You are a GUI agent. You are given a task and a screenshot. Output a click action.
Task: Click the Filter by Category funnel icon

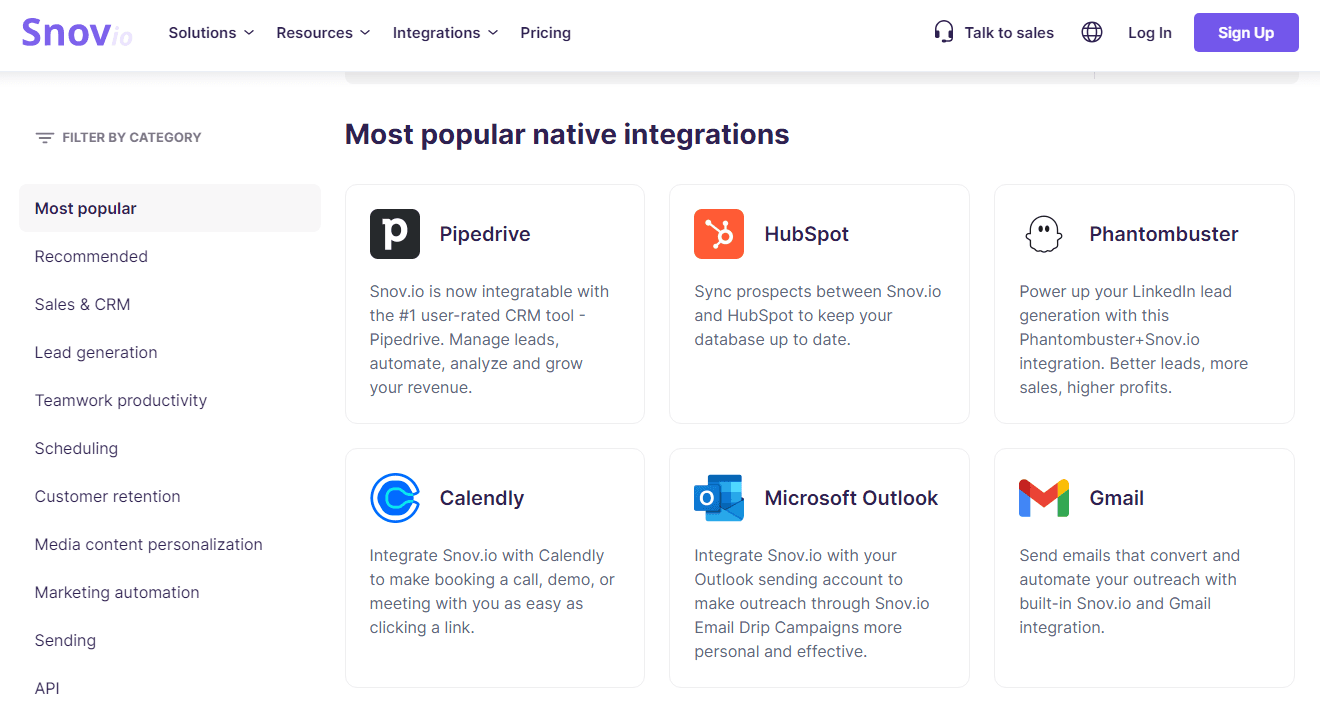[x=44, y=137]
